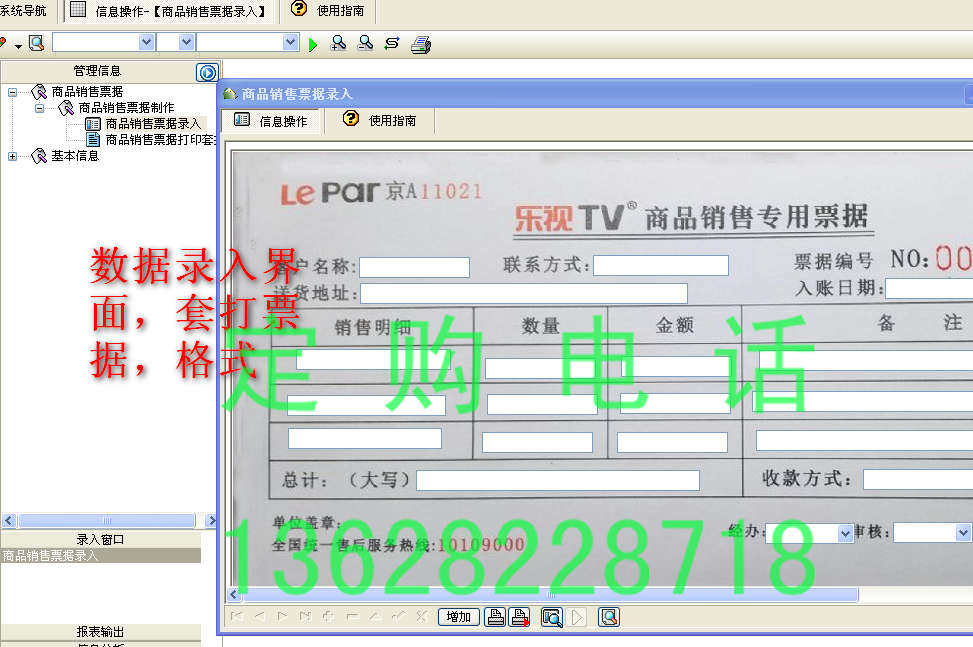Click the 联系方式 input field
This screenshot has height=647, width=973.
tap(661, 265)
